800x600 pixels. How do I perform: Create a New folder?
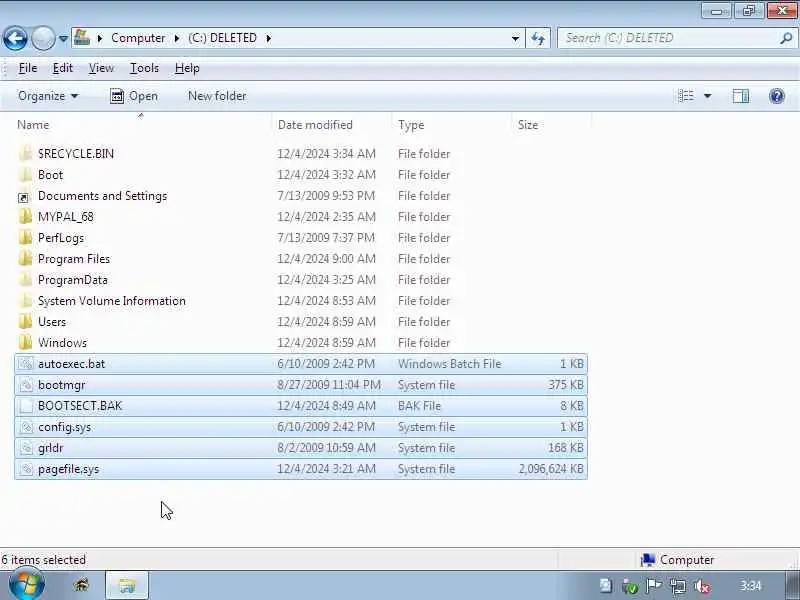217,96
